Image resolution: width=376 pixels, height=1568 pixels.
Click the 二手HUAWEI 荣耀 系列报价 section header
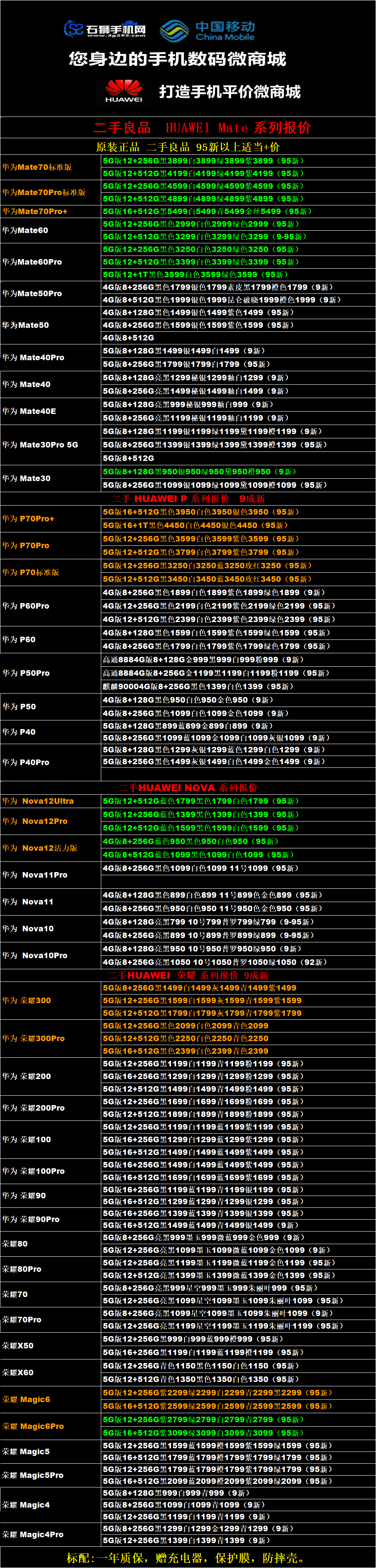coord(188,975)
